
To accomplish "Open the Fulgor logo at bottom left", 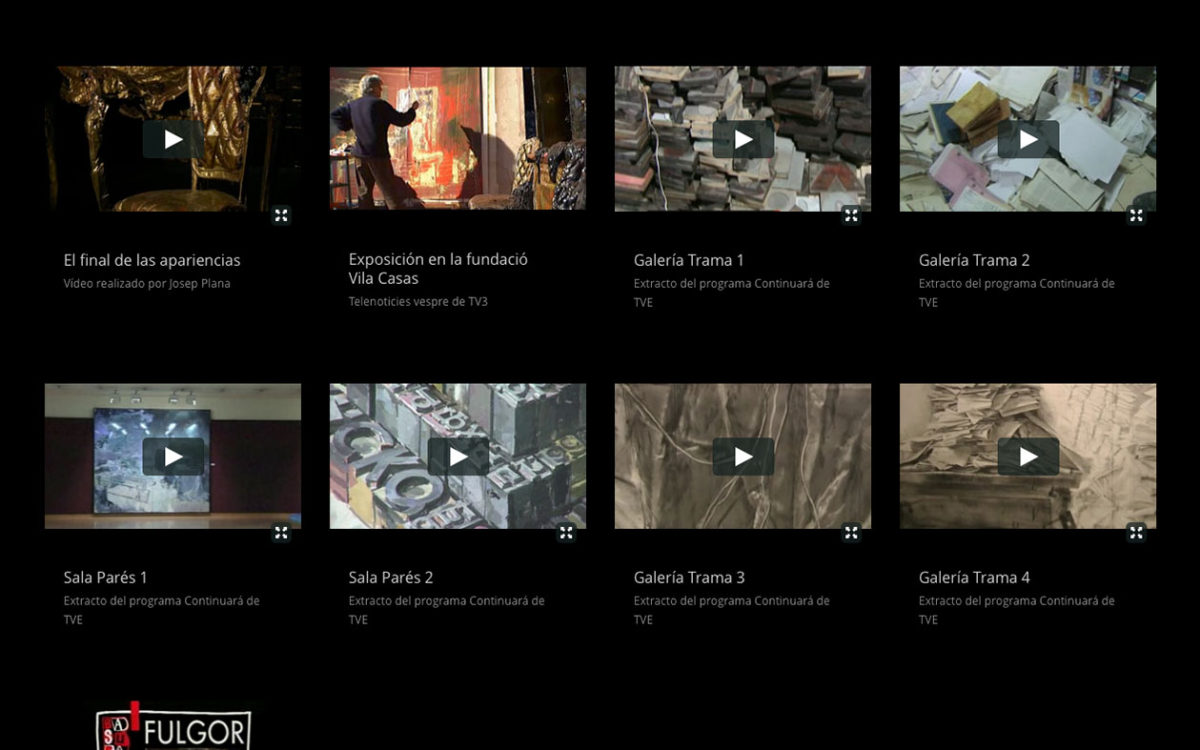I will pyautogui.click(x=173, y=728).
